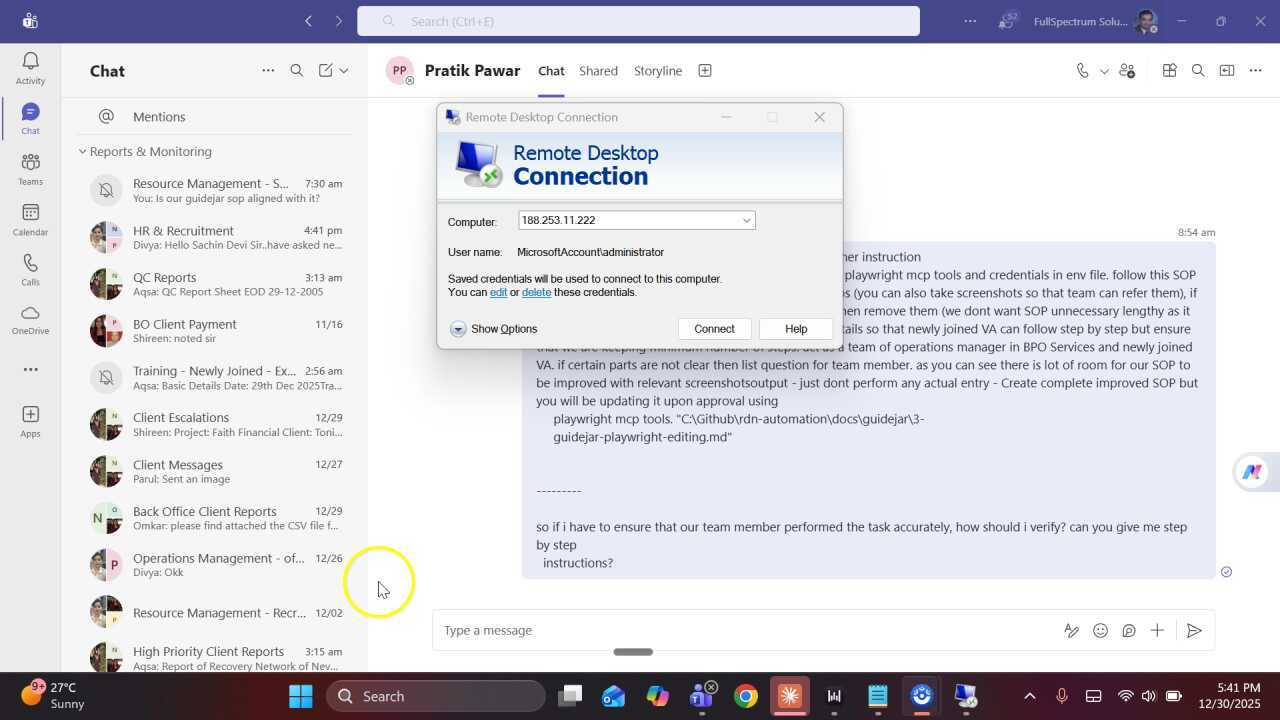
Task: Add a new tab to the chat
Action: click(705, 71)
